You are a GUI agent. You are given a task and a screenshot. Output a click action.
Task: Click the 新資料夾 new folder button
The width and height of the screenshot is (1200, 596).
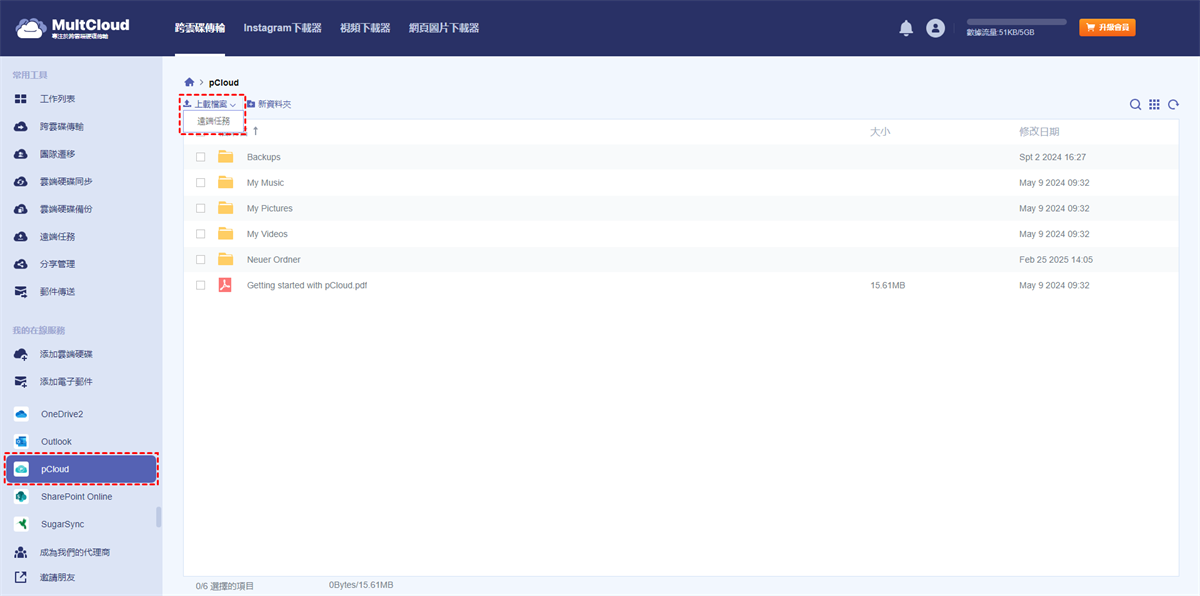268,104
